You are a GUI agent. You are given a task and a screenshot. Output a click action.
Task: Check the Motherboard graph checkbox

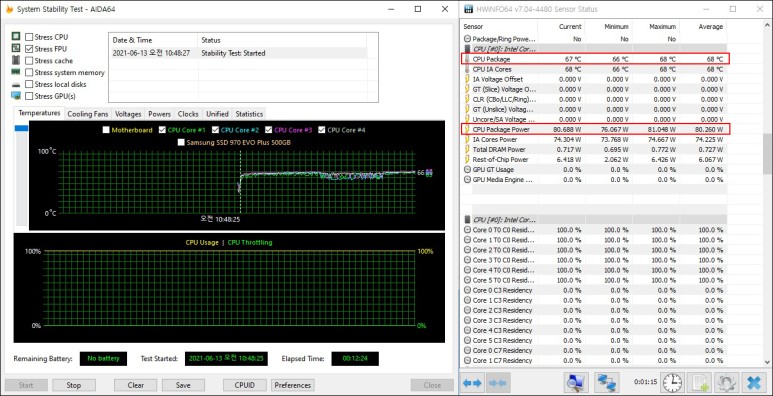click(106, 130)
